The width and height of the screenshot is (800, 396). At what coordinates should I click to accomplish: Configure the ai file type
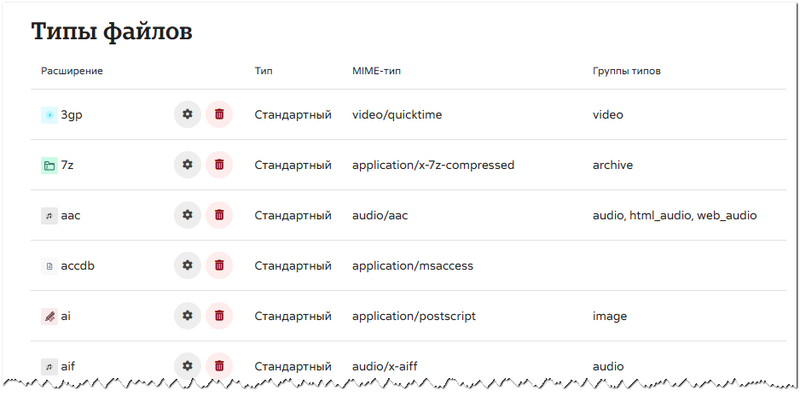pos(187,316)
